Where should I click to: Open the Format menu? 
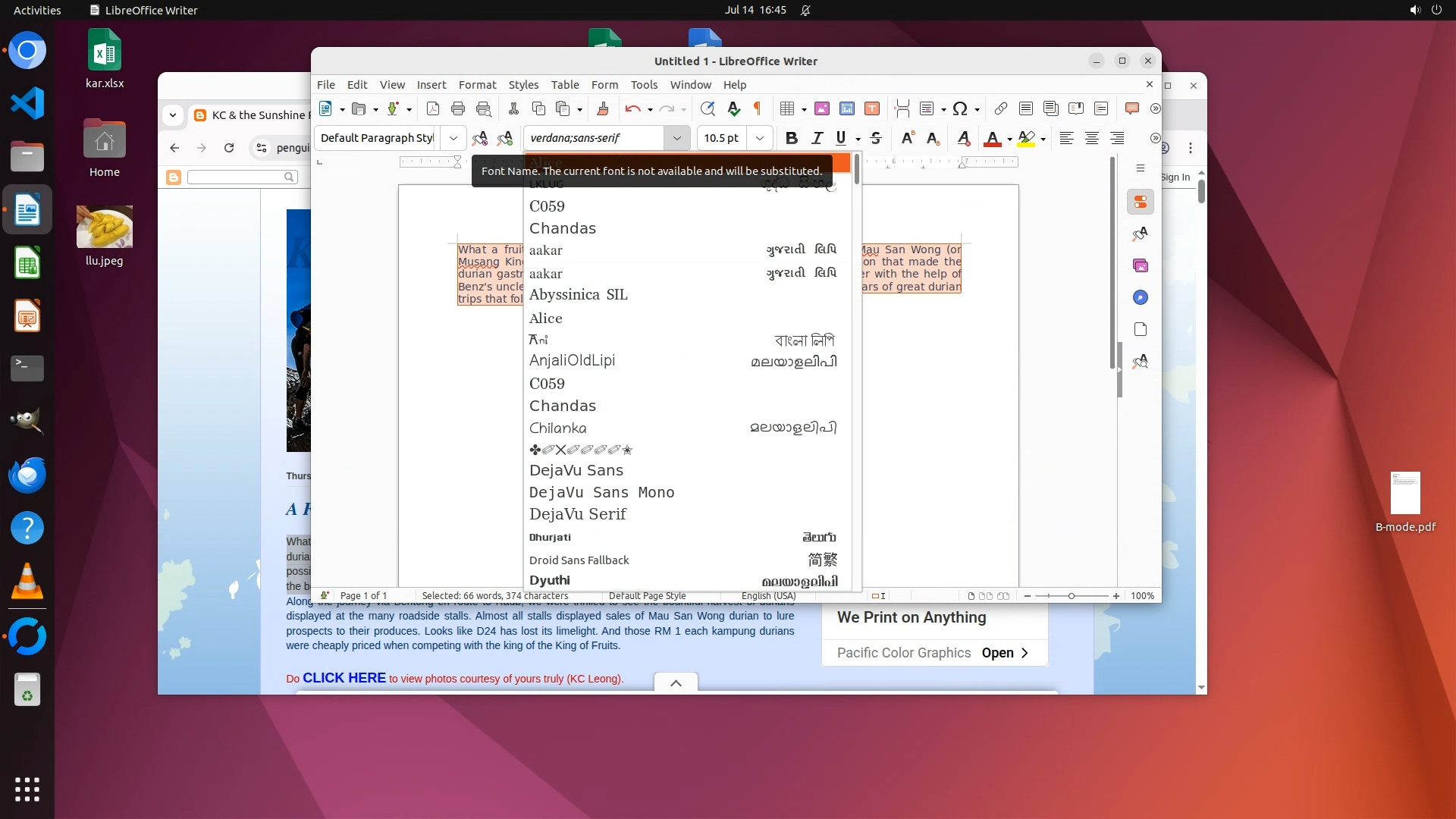pos(477,85)
